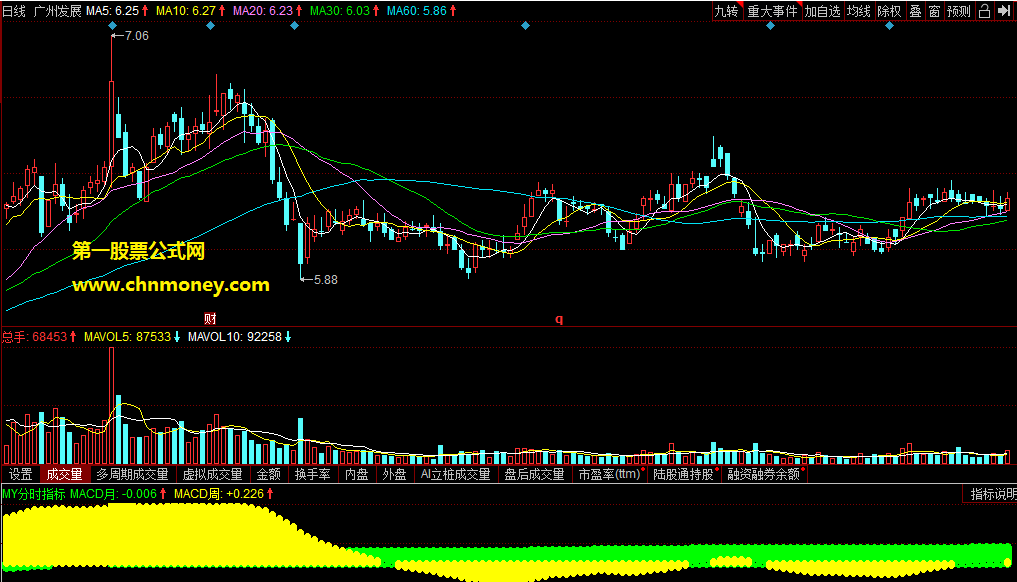Screen dimensions: 1017x582
Task: Click the red 财 financial report marker
Action: [210, 319]
